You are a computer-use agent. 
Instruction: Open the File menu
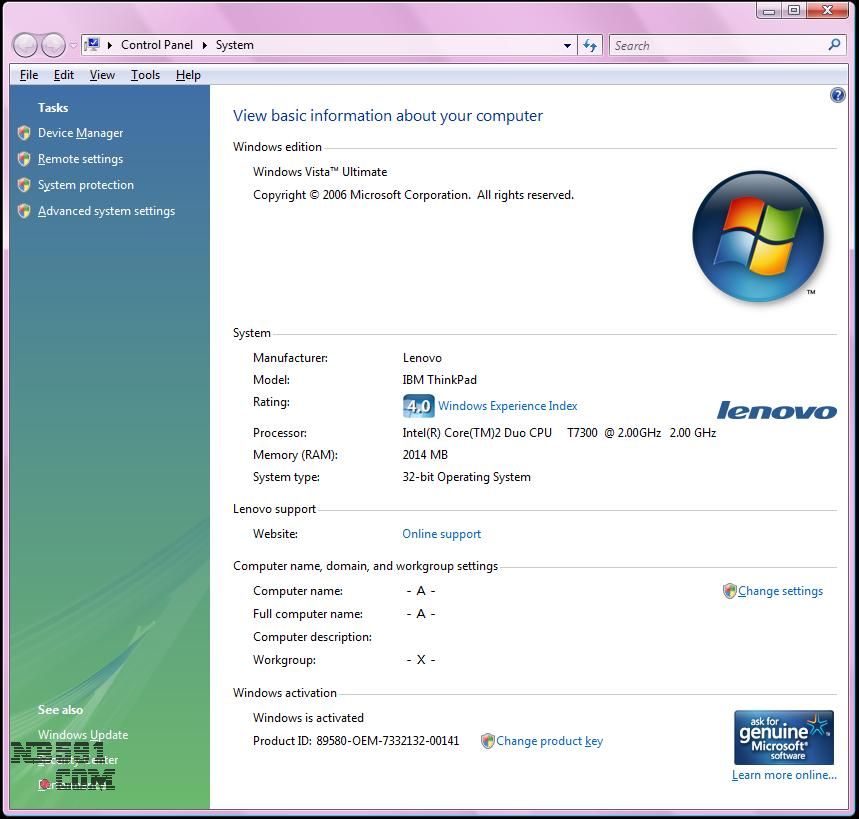pos(29,75)
